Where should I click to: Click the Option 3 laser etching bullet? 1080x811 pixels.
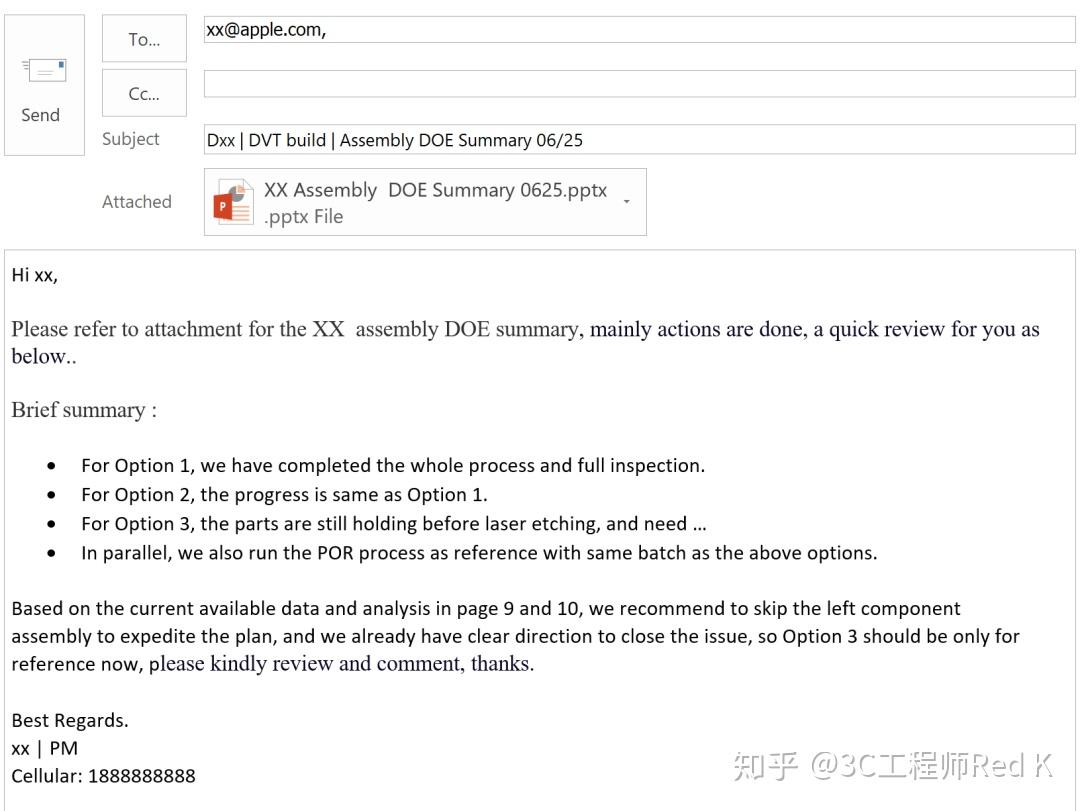tap(393, 524)
